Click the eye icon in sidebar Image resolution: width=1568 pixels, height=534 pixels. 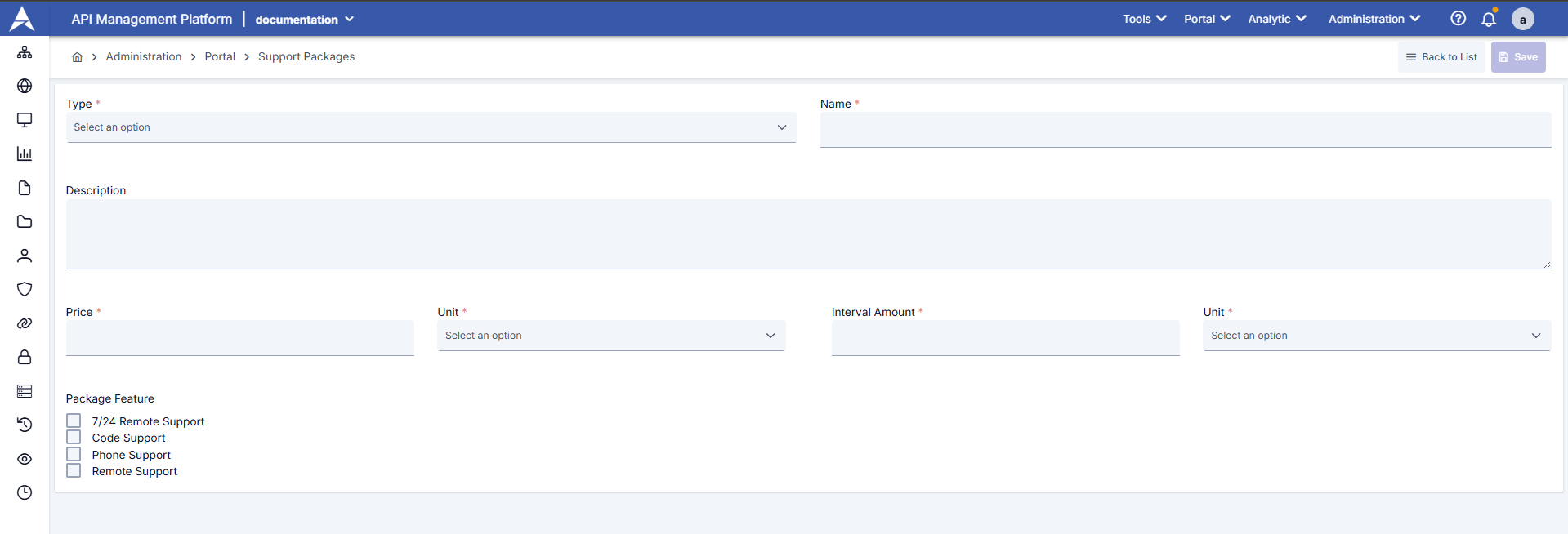[x=25, y=459]
